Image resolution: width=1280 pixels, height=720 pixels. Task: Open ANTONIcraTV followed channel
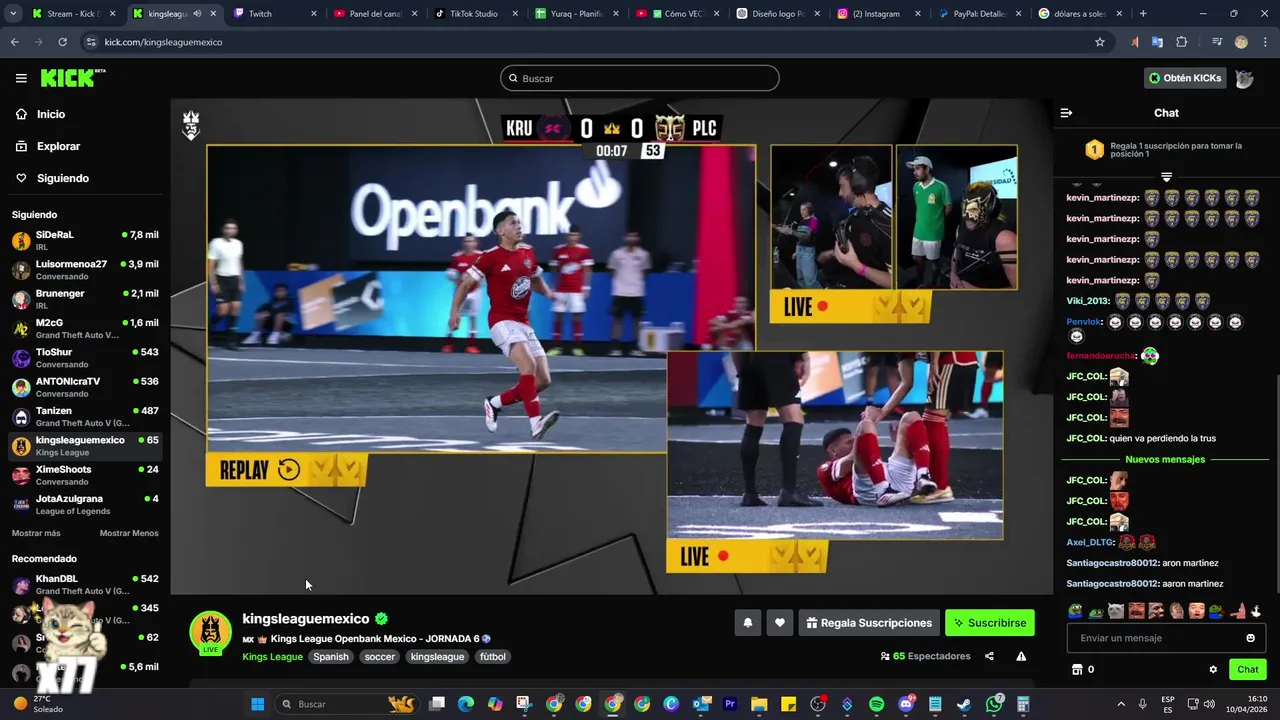pos(85,387)
